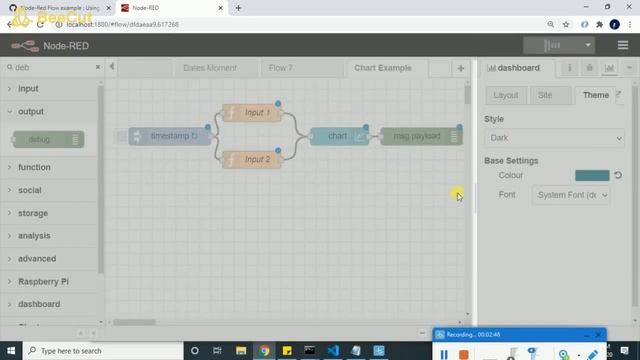Image resolution: width=640 pixels, height=360 pixels.
Task: Open the sidebar tabs dropdown arrow
Action: click(x=629, y=68)
